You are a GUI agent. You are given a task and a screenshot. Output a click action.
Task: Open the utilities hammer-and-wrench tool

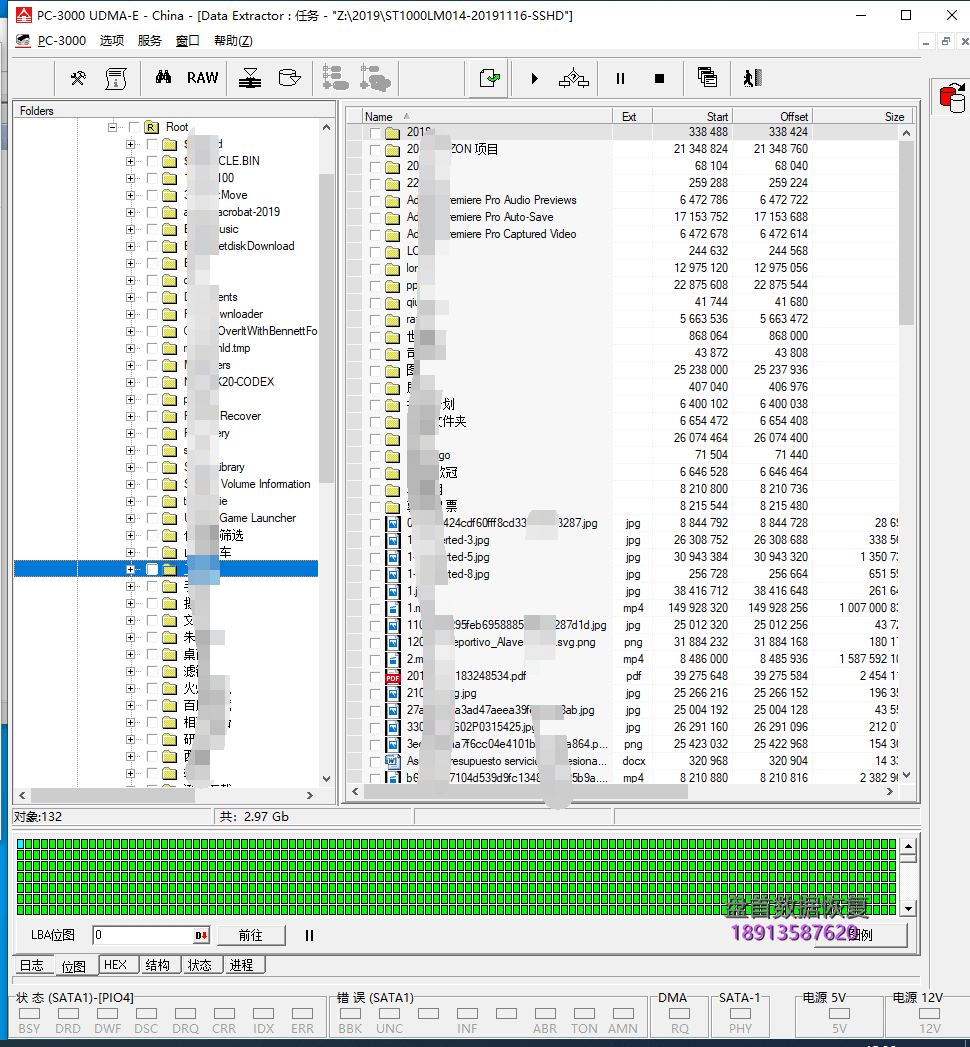[78, 78]
